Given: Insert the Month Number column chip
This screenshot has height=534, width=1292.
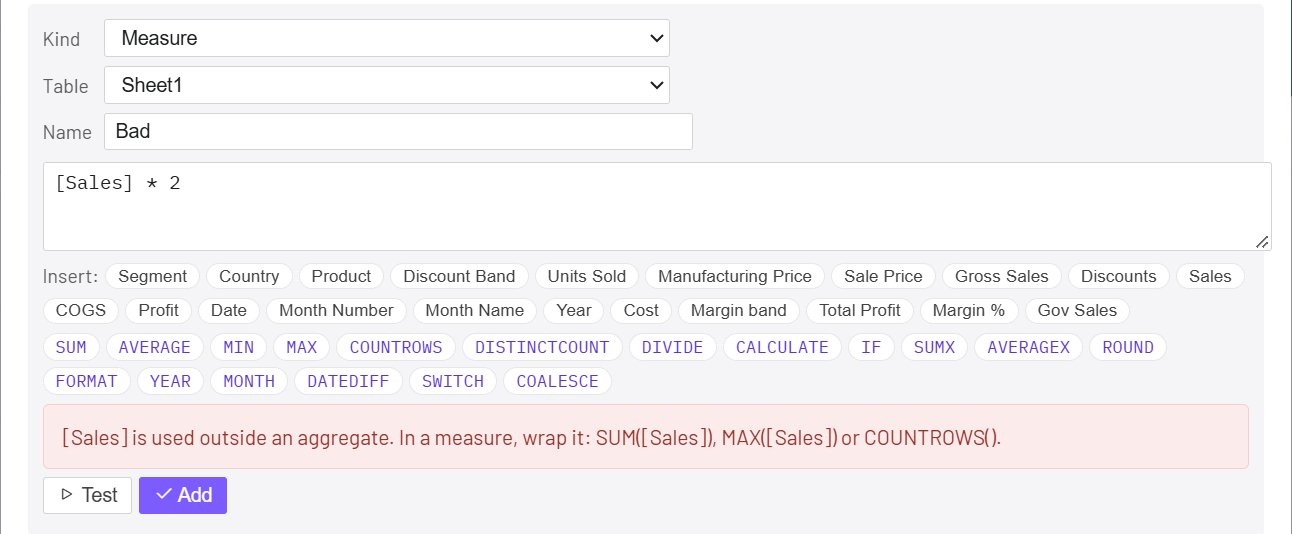Looking at the screenshot, I should coord(336,310).
